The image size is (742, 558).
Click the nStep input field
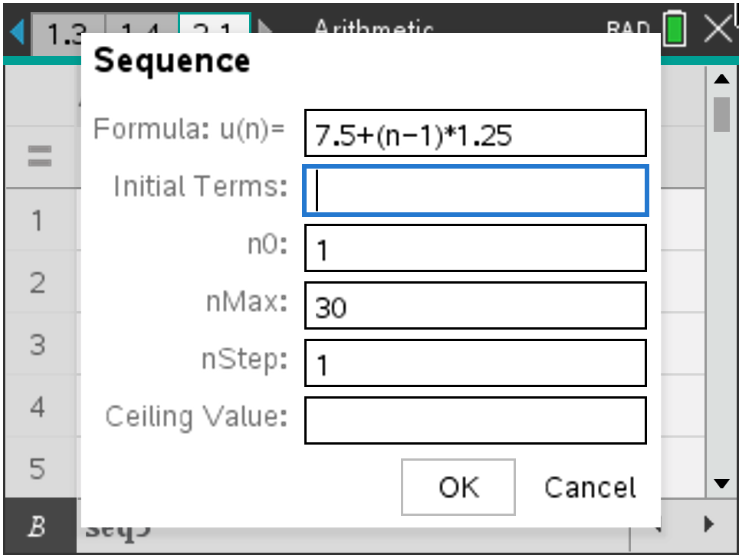(x=475, y=363)
